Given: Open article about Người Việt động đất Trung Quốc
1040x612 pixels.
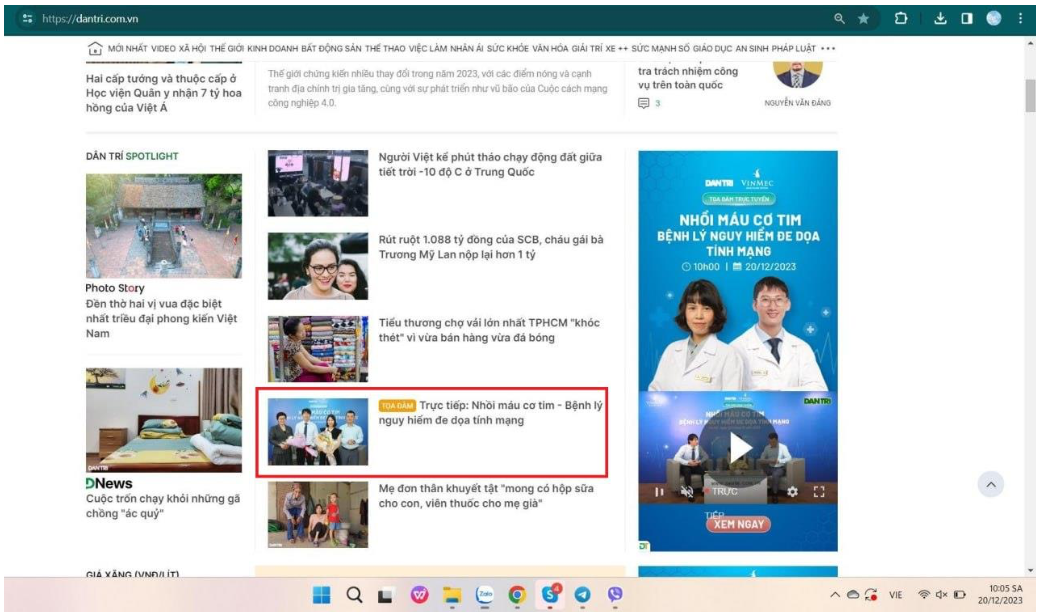Looking at the screenshot, I should click(490, 164).
